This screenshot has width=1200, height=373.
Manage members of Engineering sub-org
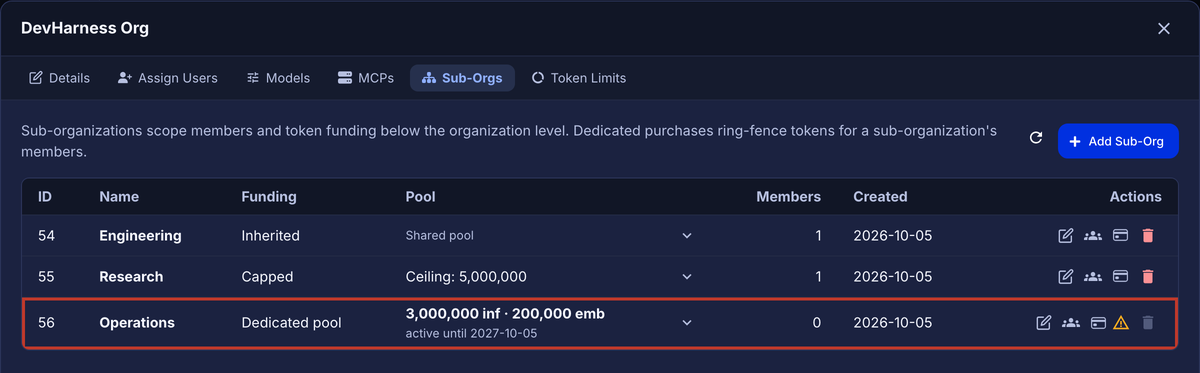pos(1093,236)
